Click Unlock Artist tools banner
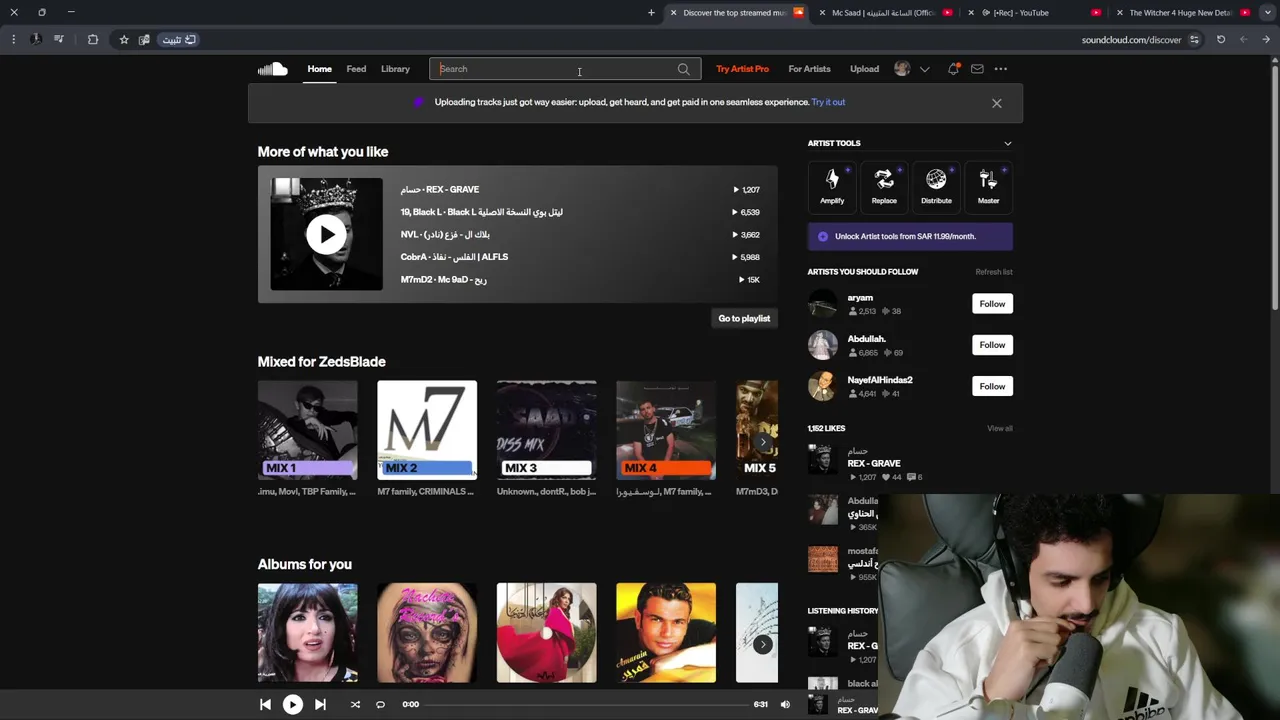 tap(910, 237)
